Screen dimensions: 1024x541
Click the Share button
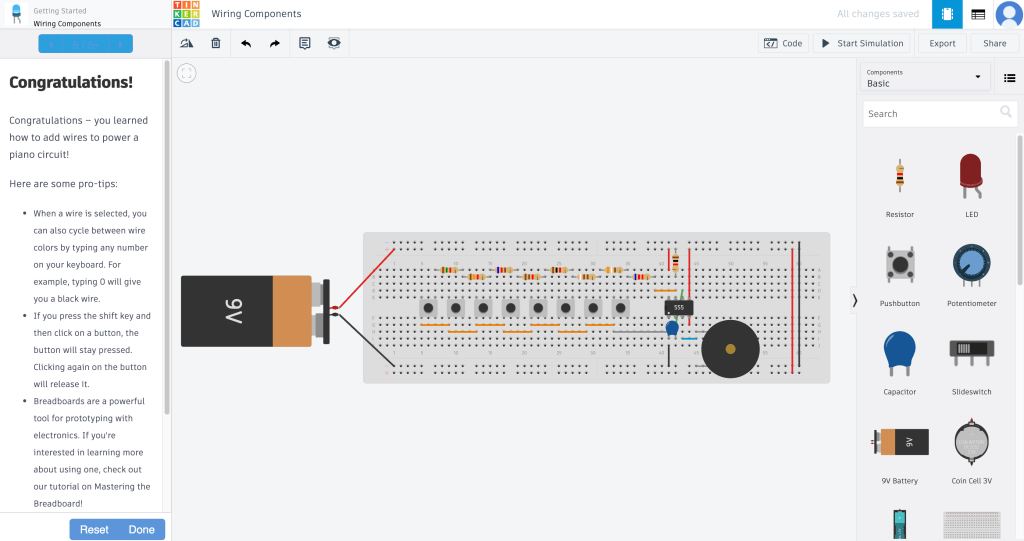[x=994, y=43]
